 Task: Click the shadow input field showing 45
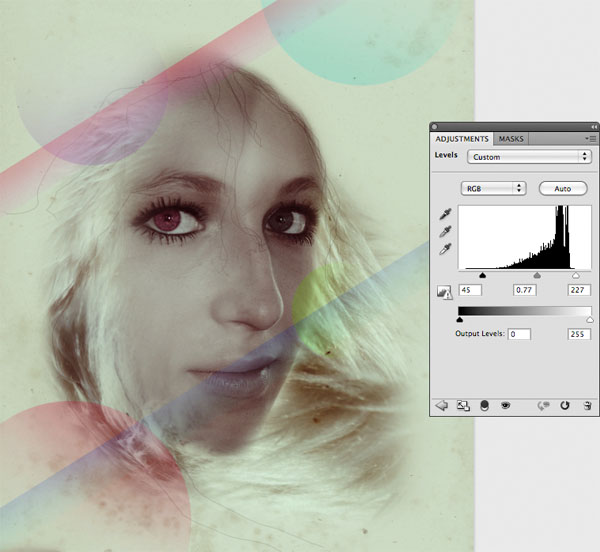(470, 290)
